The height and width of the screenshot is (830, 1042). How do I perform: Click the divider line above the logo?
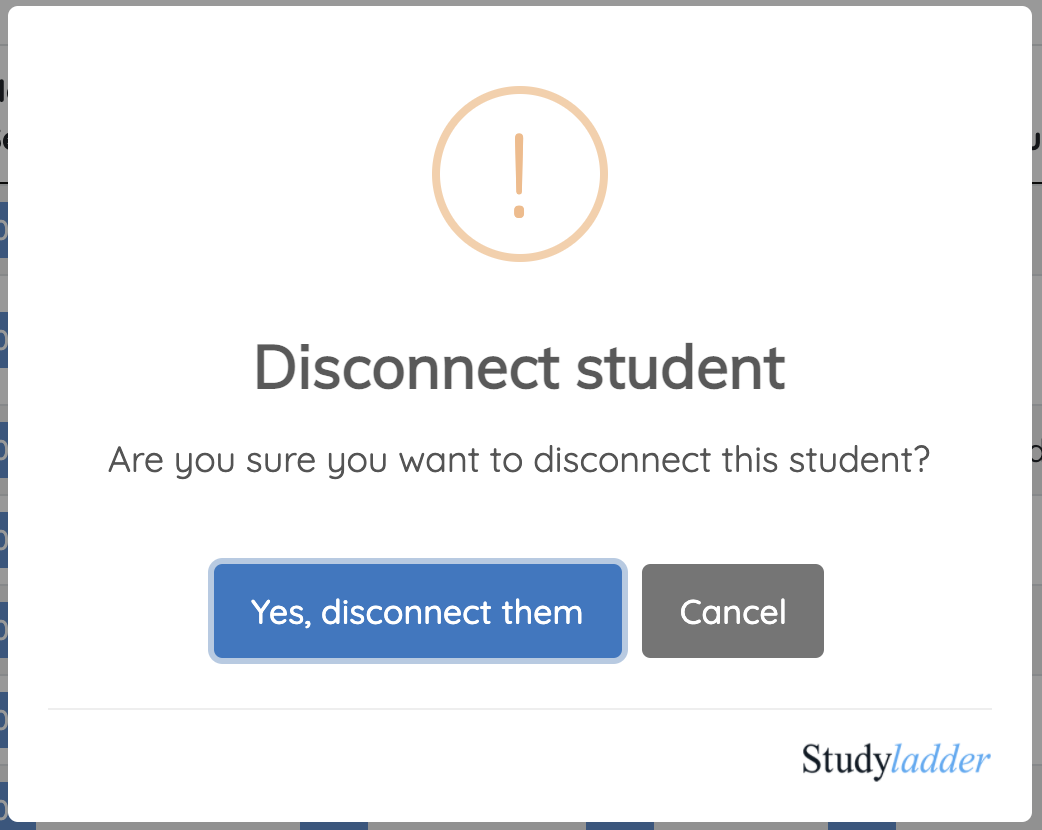(x=519, y=709)
